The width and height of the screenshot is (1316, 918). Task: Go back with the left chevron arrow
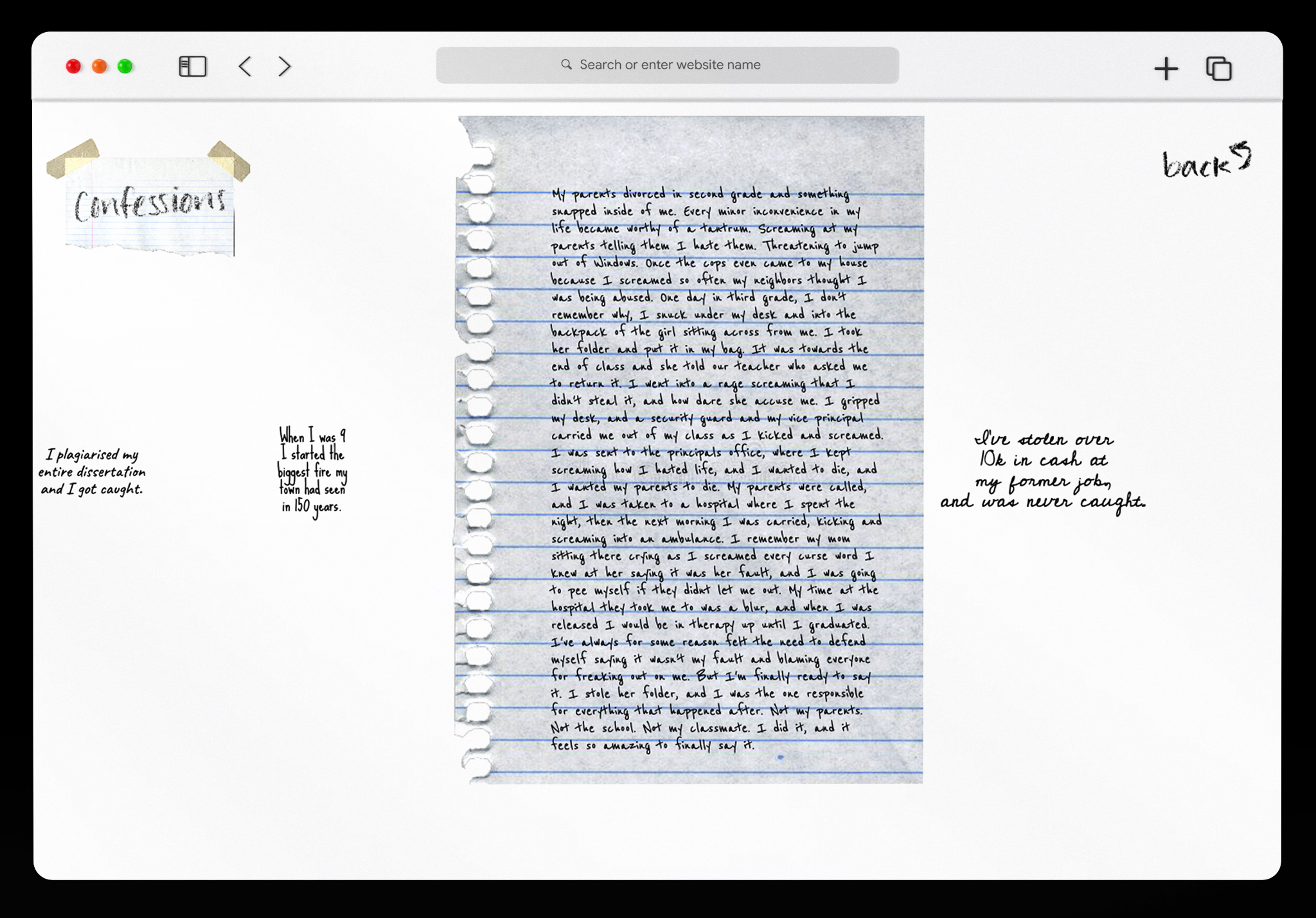(x=245, y=66)
